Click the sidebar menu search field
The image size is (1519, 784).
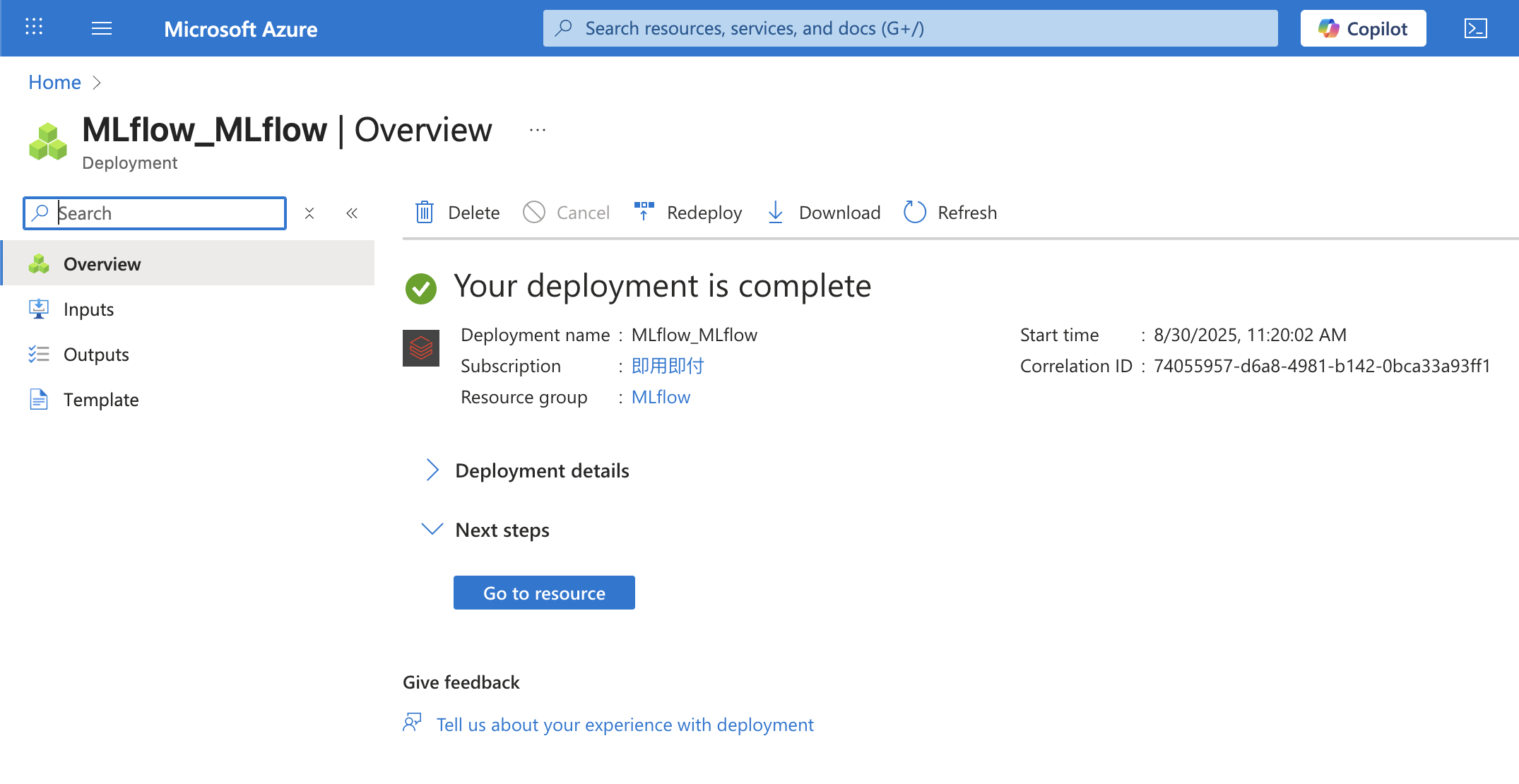coord(155,213)
